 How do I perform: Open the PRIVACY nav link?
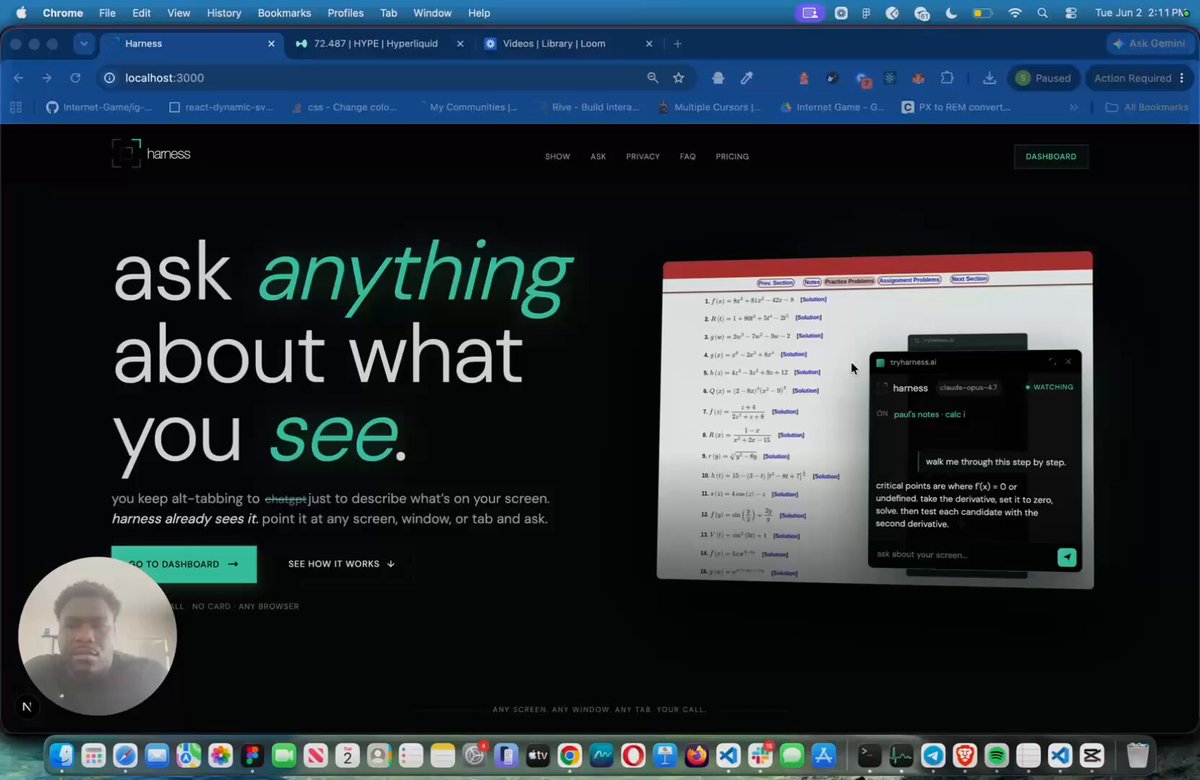click(x=643, y=157)
